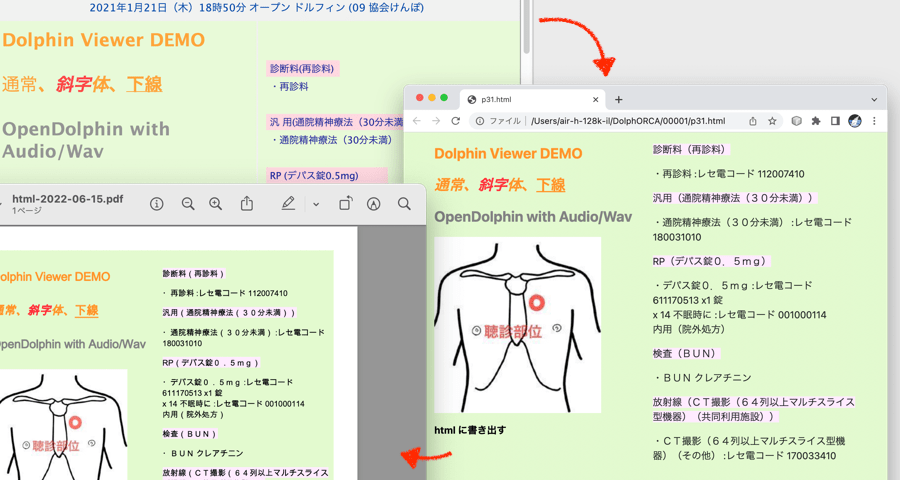The image size is (900, 480).
Task: Maximize the Chrome window with green button
Action: pyautogui.click(x=444, y=98)
